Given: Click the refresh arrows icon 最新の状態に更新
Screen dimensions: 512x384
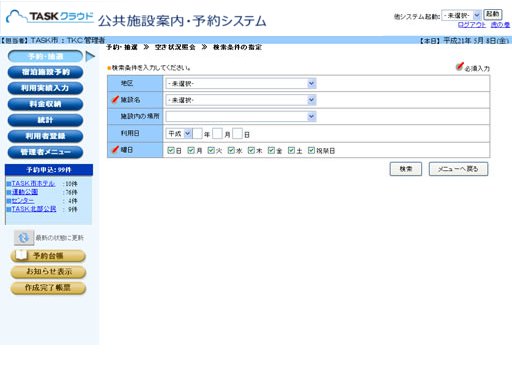Looking at the screenshot, I should (x=24, y=238).
